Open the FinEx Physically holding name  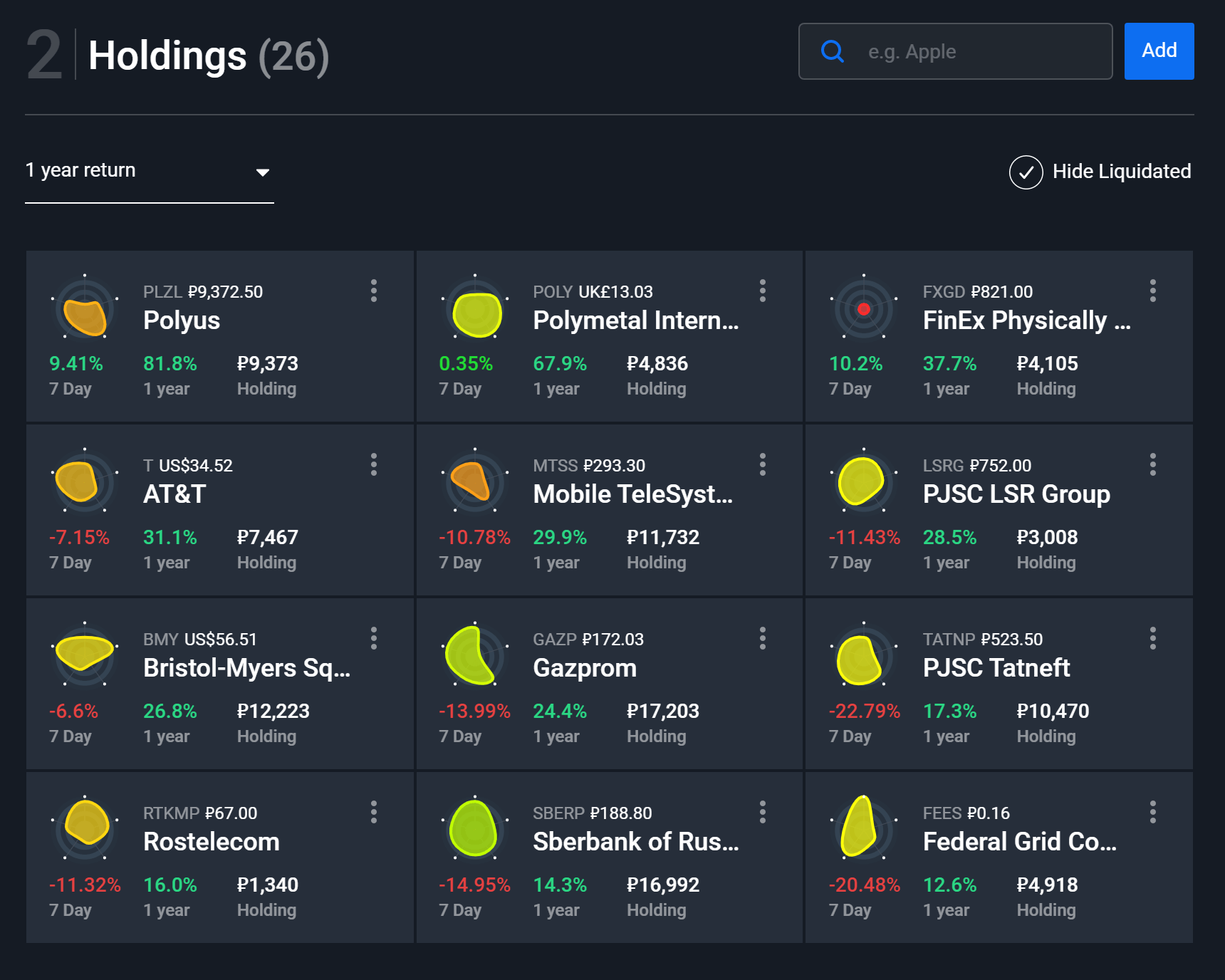coord(1027,320)
